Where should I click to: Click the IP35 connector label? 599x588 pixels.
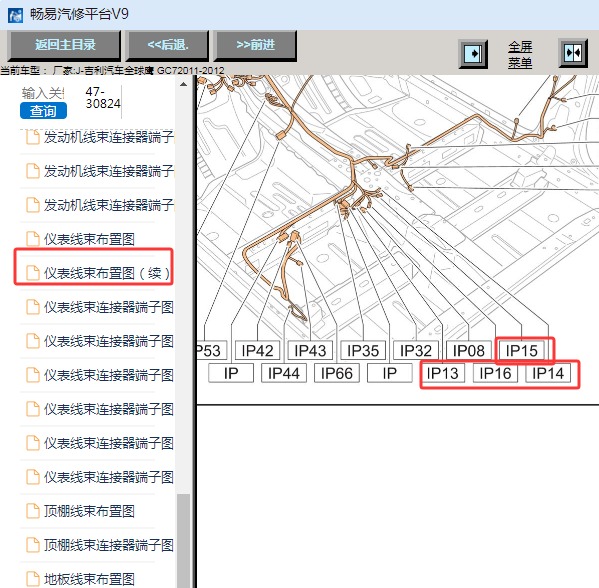363,350
